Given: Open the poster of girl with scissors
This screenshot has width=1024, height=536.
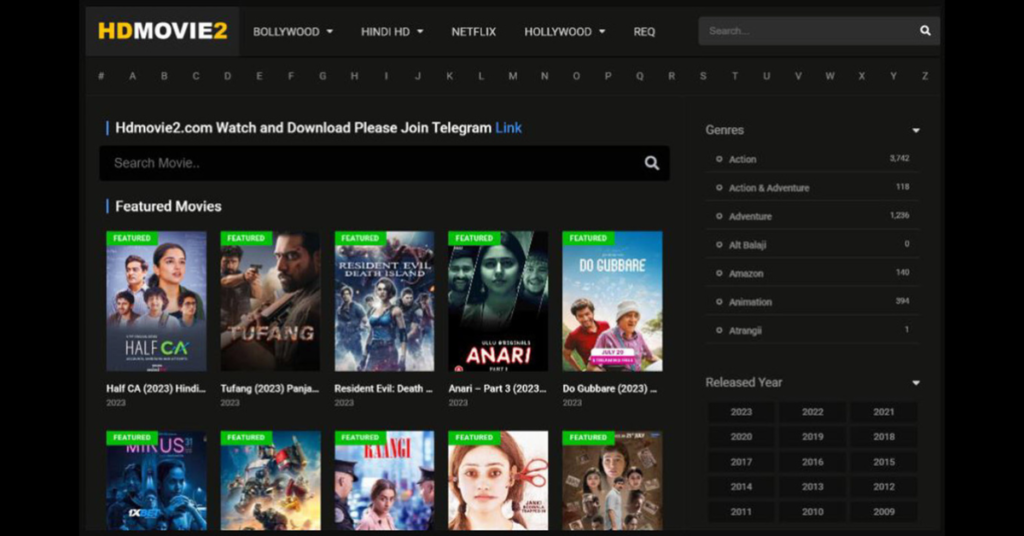Looking at the screenshot, I should (498, 481).
